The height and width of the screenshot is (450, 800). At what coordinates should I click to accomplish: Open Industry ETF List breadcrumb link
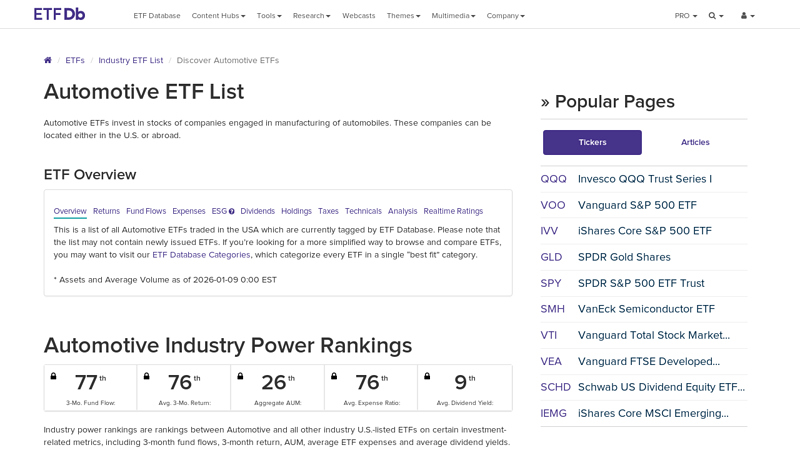coord(131,60)
